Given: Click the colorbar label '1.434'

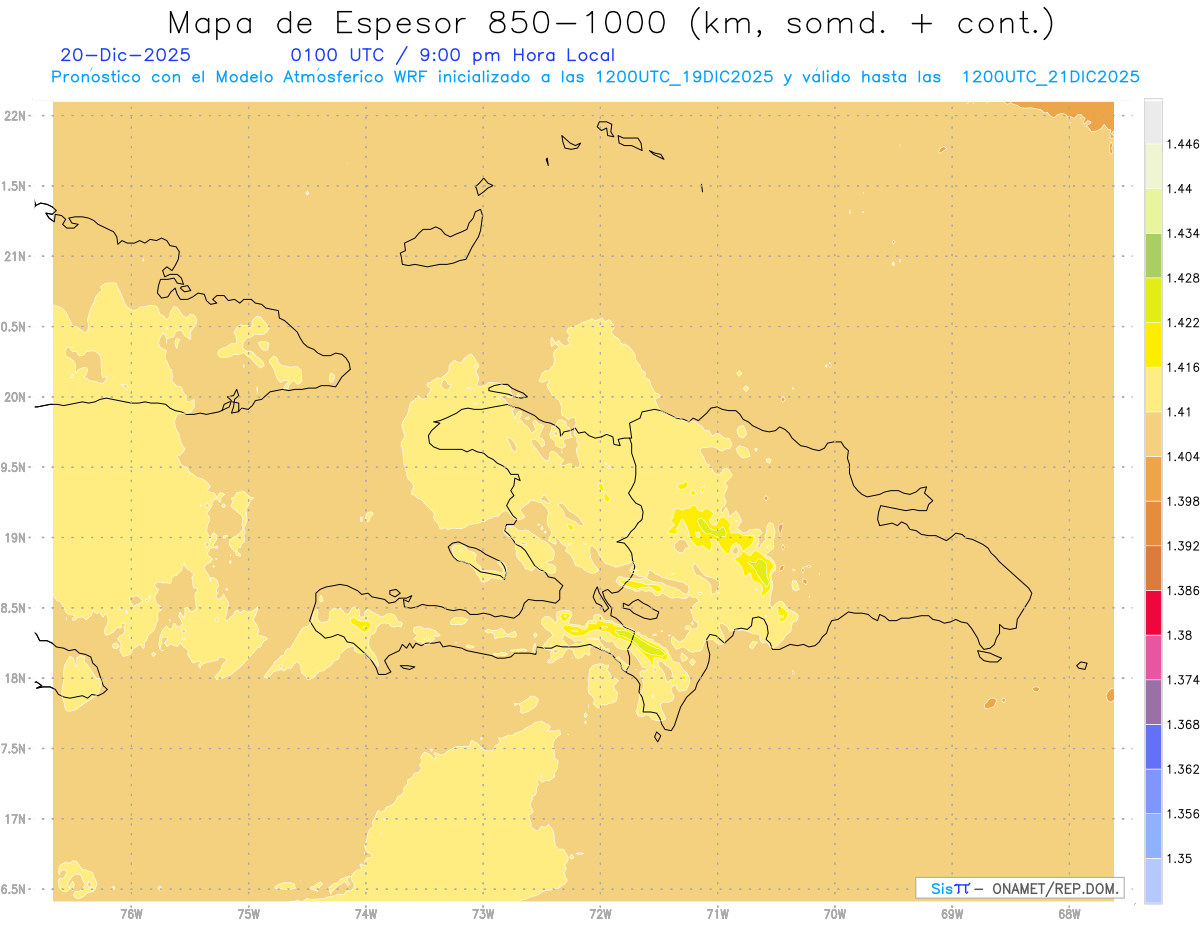Looking at the screenshot, I should tap(1183, 233).
